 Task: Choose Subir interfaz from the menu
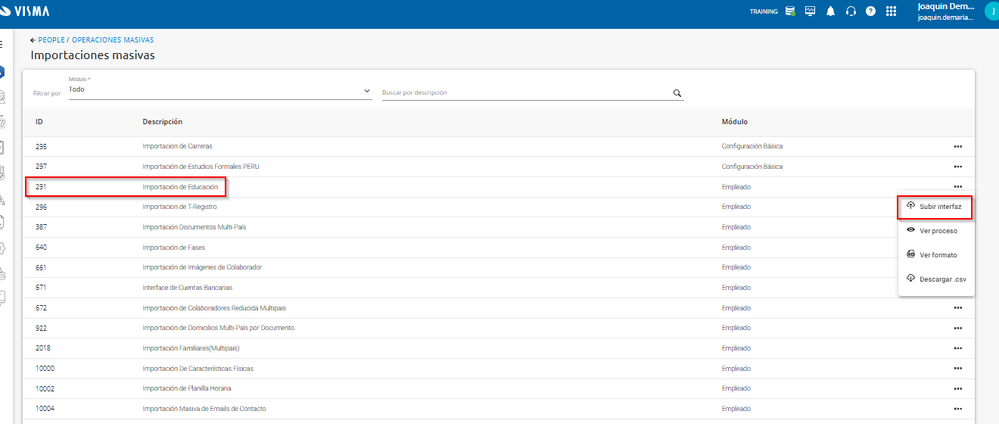[935, 207]
